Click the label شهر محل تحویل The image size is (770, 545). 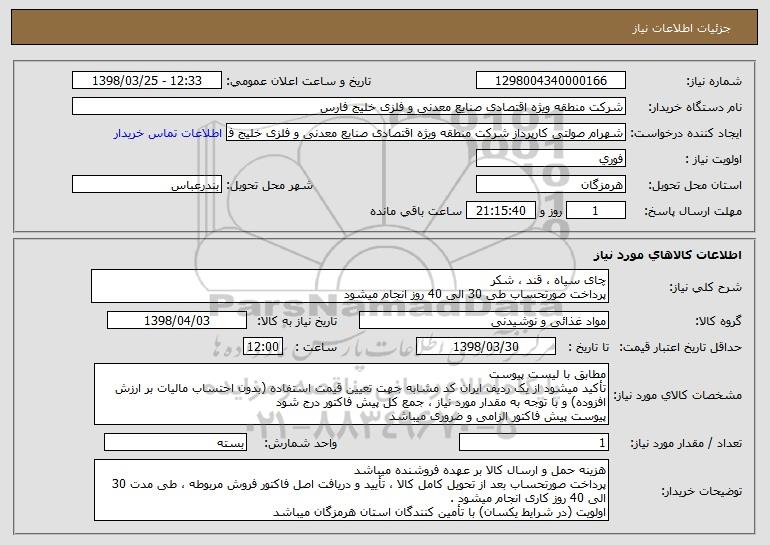click(269, 186)
